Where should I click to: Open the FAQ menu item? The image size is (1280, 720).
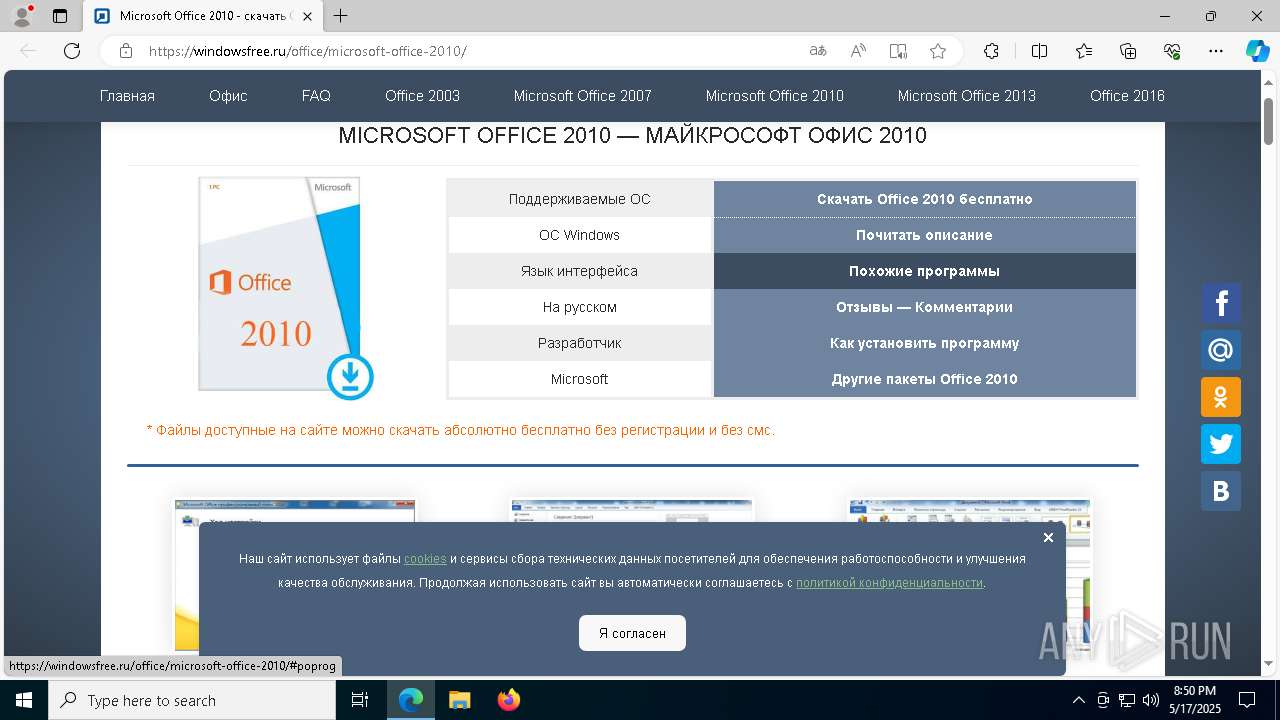pyautogui.click(x=316, y=96)
